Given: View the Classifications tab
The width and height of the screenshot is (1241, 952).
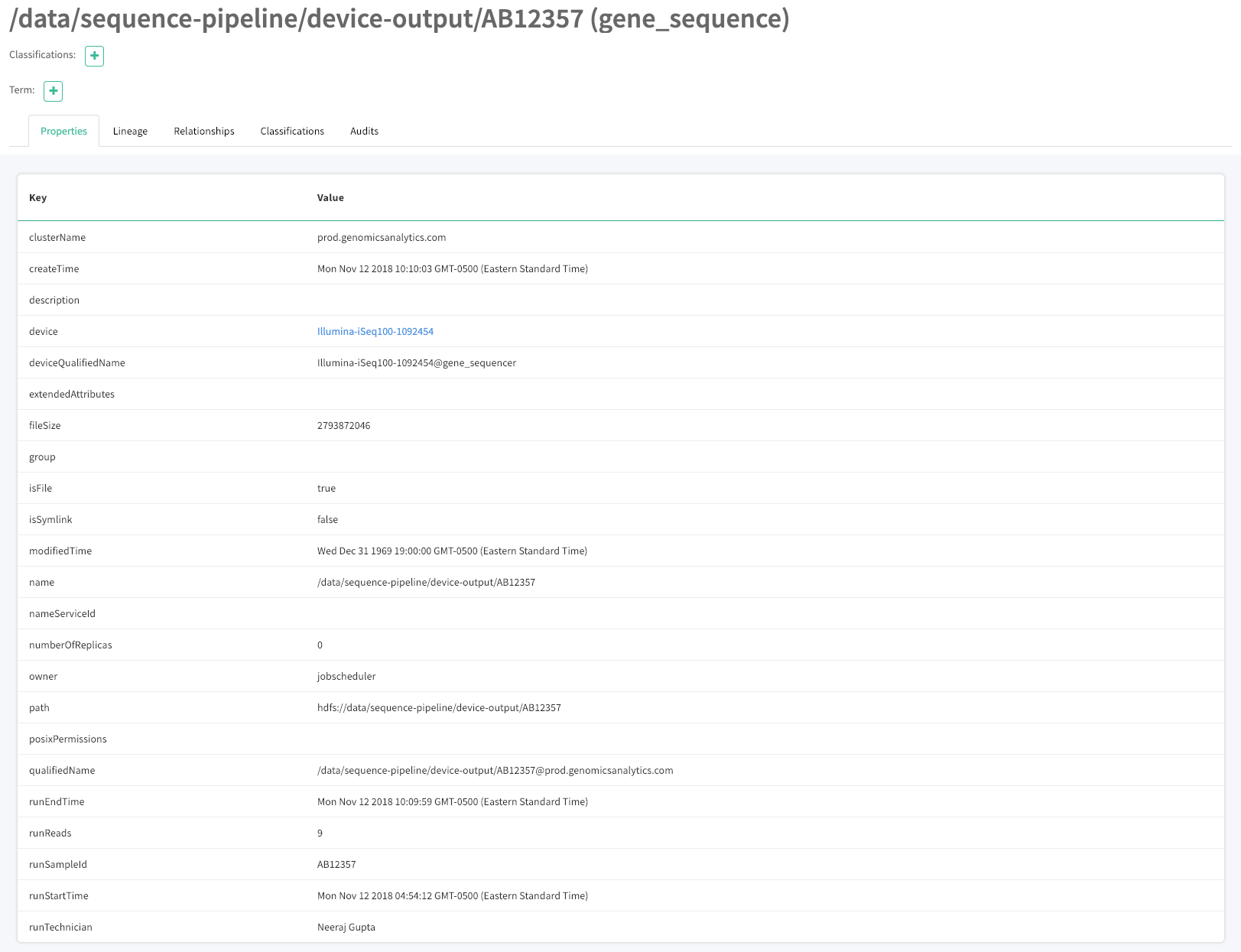Looking at the screenshot, I should pos(292,131).
